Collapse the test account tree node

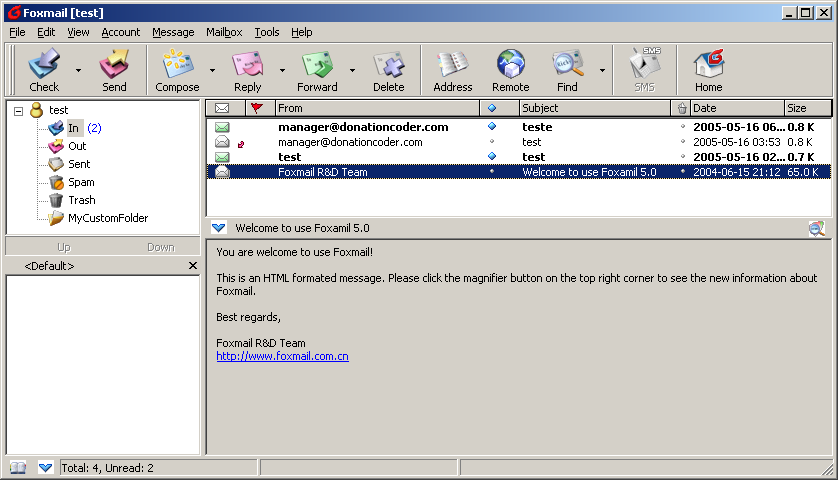click(19, 111)
